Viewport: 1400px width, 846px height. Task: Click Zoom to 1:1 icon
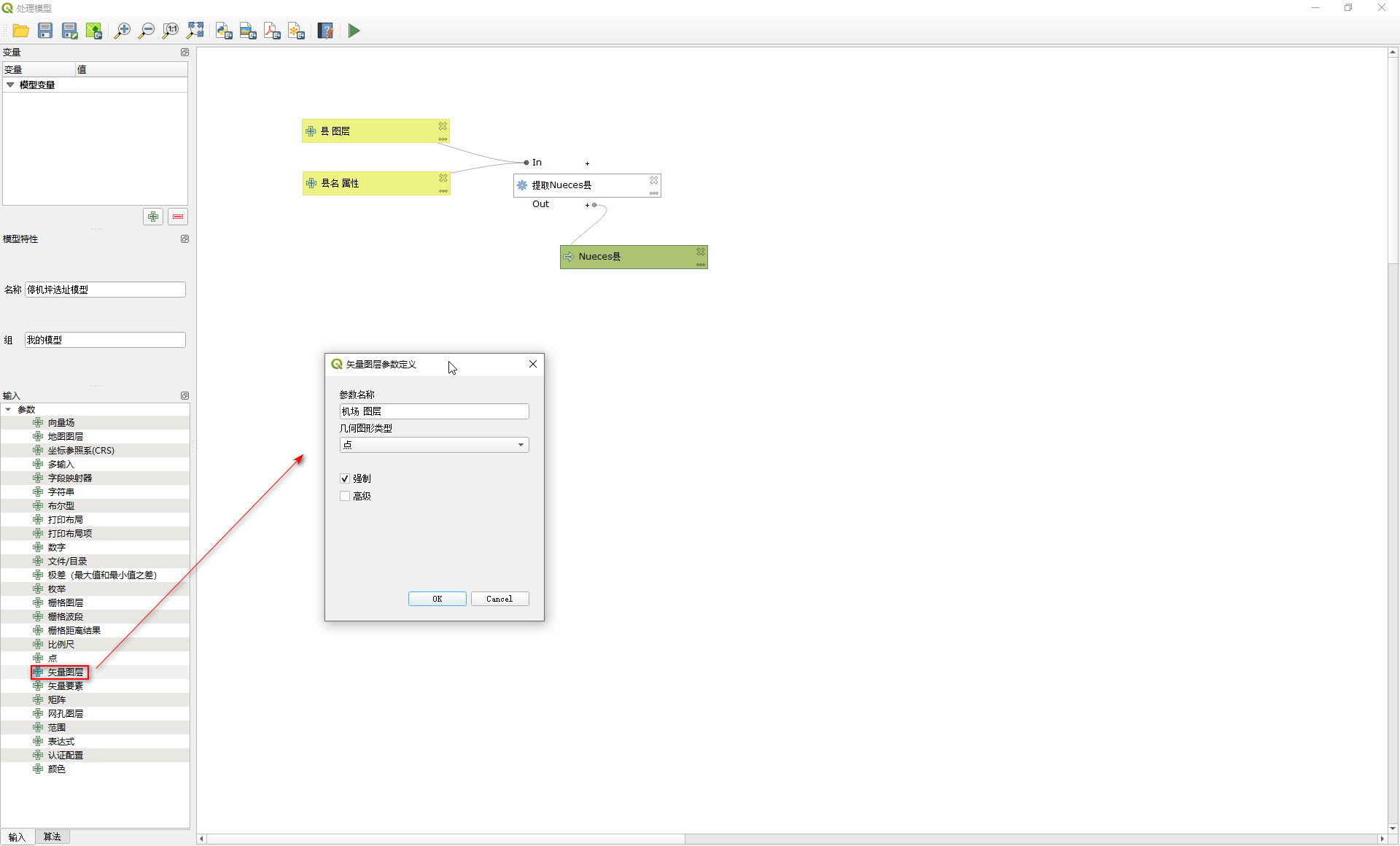tap(171, 31)
